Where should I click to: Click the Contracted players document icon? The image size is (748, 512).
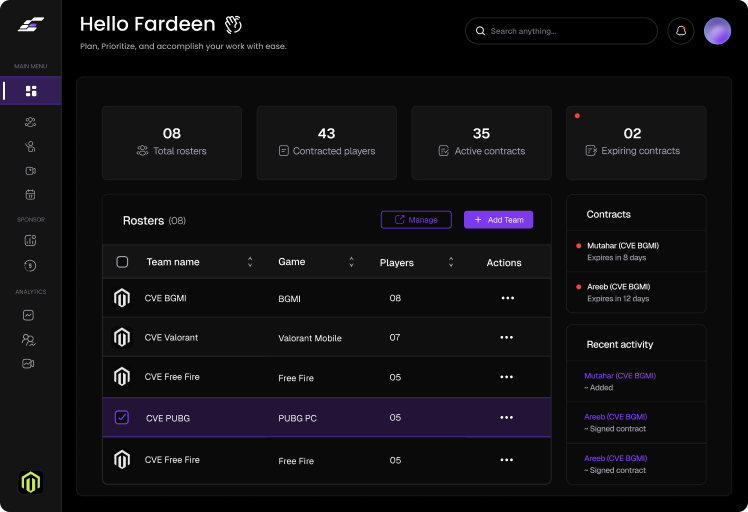click(283, 151)
